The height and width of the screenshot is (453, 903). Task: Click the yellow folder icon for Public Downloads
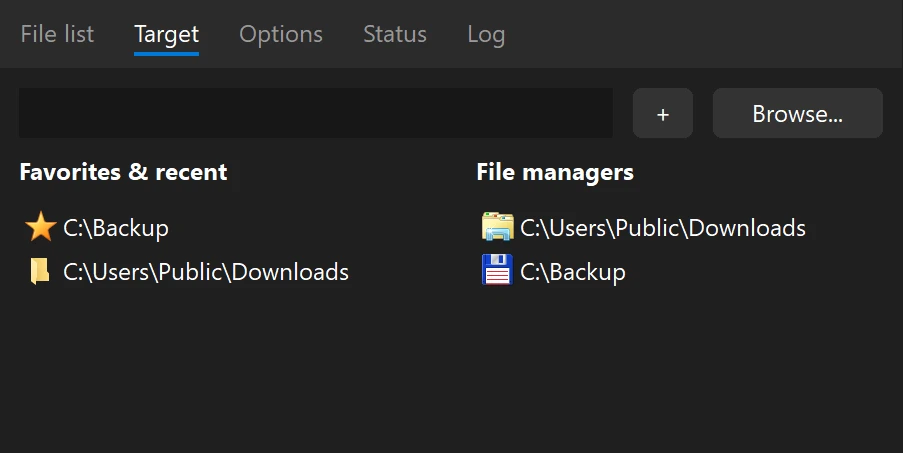pyautogui.click(x=40, y=272)
